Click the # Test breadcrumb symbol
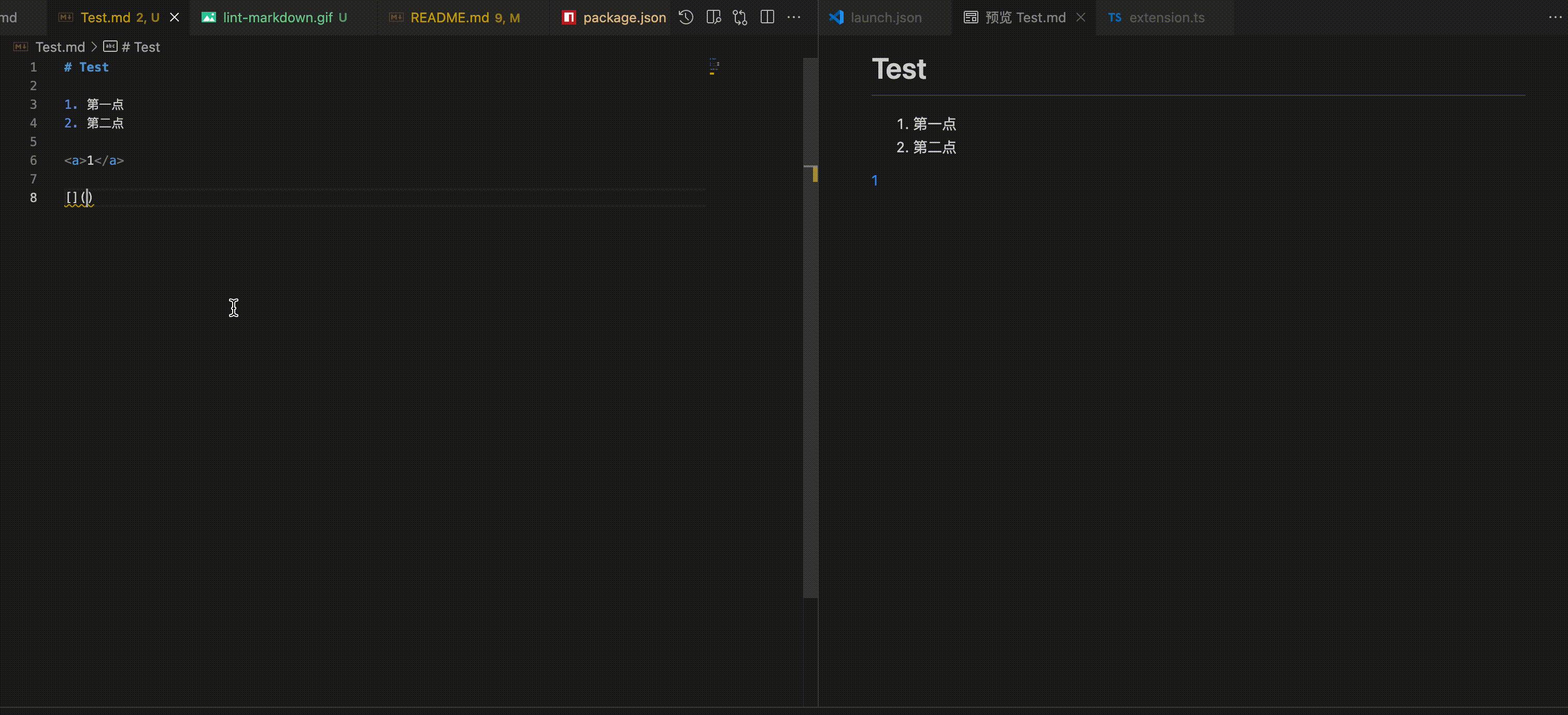The width and height of the screenshot is (1568, 715). click(140, 47)
